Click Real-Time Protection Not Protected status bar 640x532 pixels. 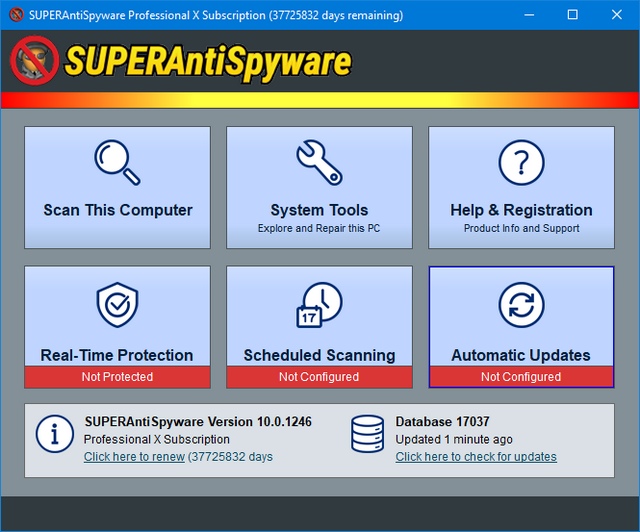click(x=117, y=377)
